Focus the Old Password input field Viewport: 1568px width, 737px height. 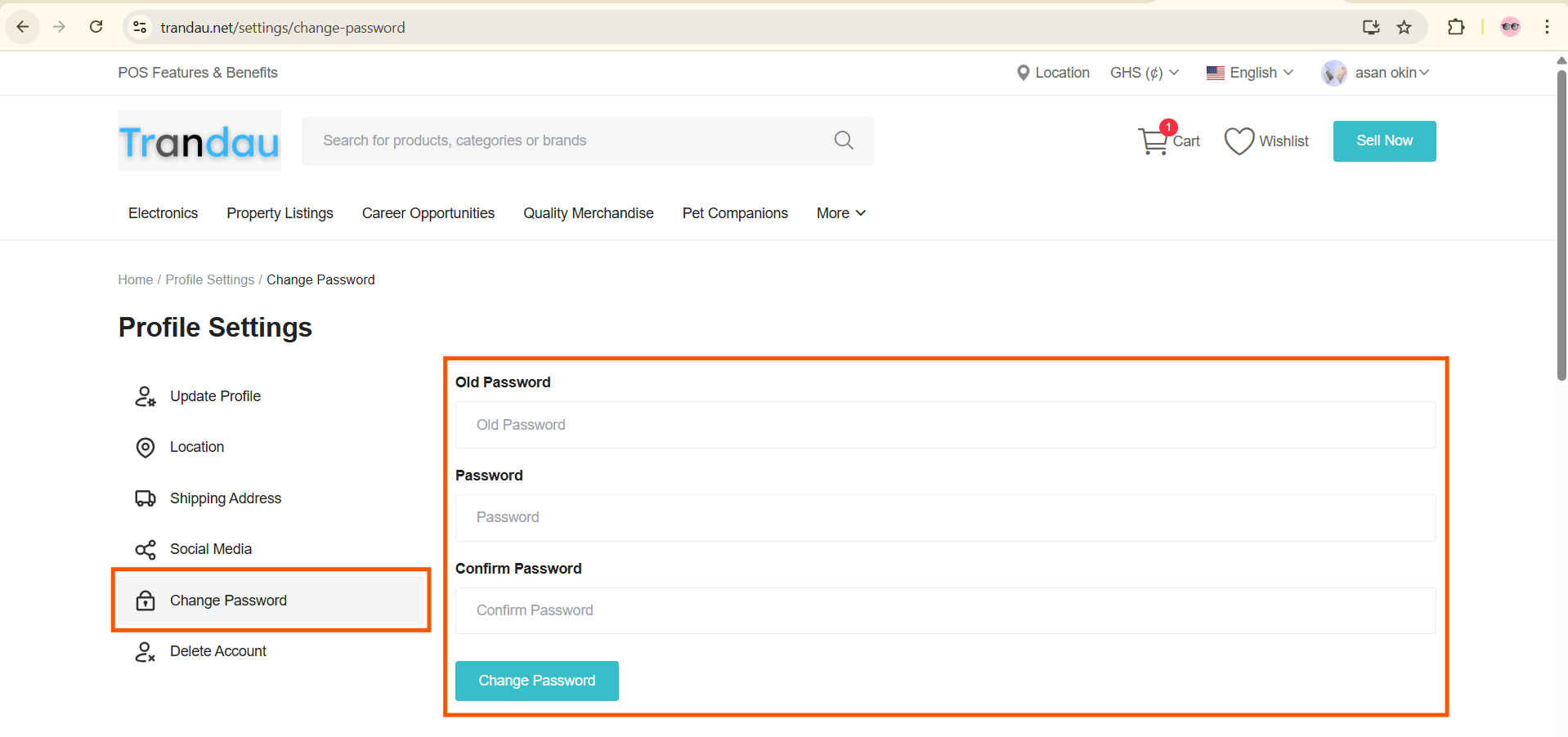pos(945,425)
